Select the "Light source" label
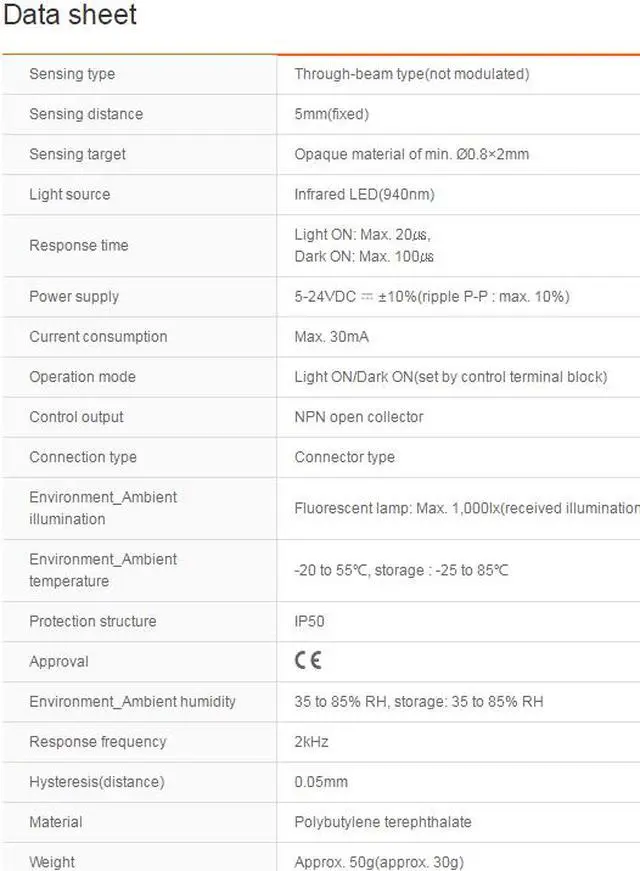Viewport: 640px width, 871px height. click(70, 194)
